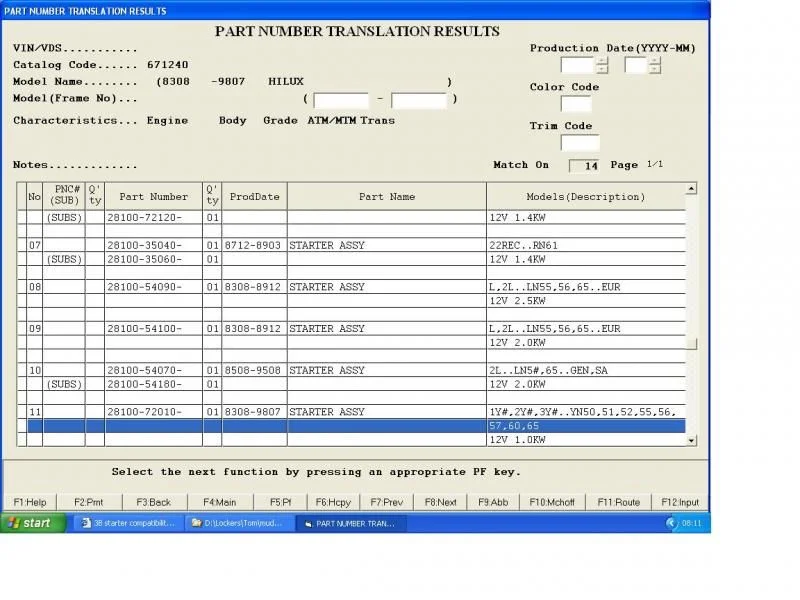Open the Windows Start menu
800x600 pixels.
[33, 523]
